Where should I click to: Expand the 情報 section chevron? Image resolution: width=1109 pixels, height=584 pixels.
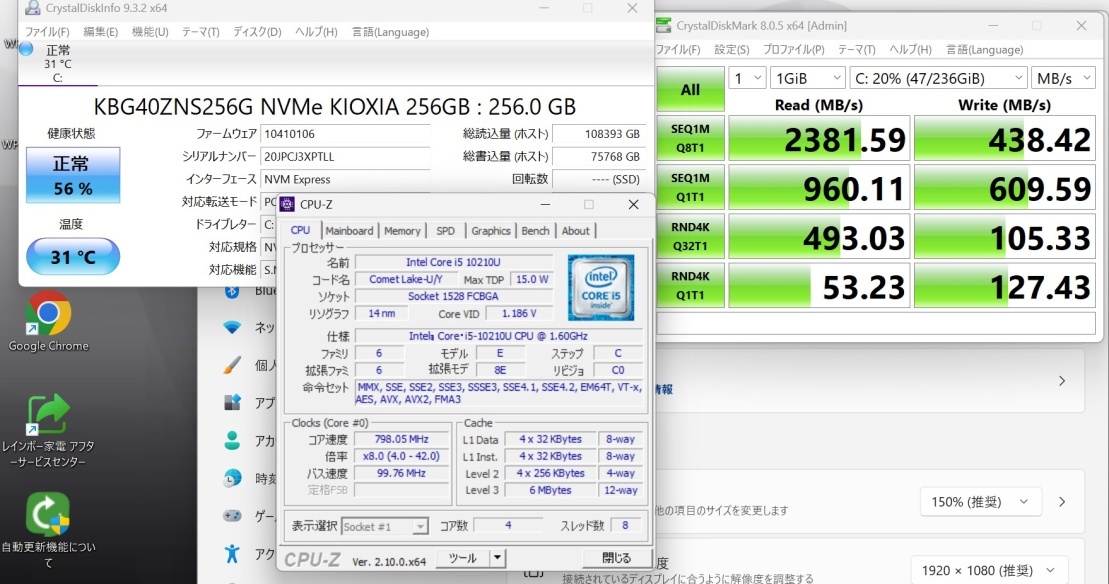pos(1063,381)
